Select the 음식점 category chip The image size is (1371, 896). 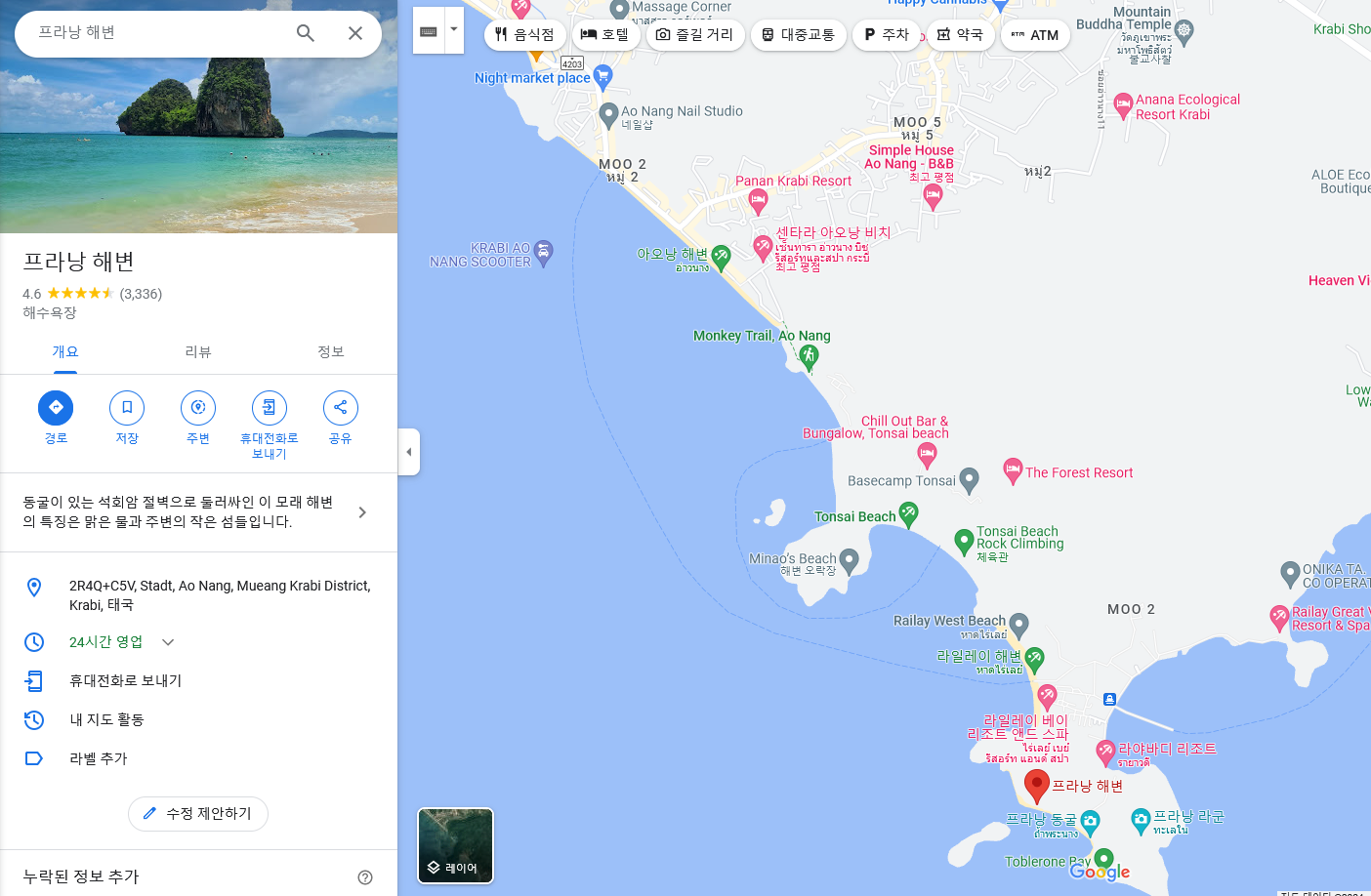click(x=524, y=35)
